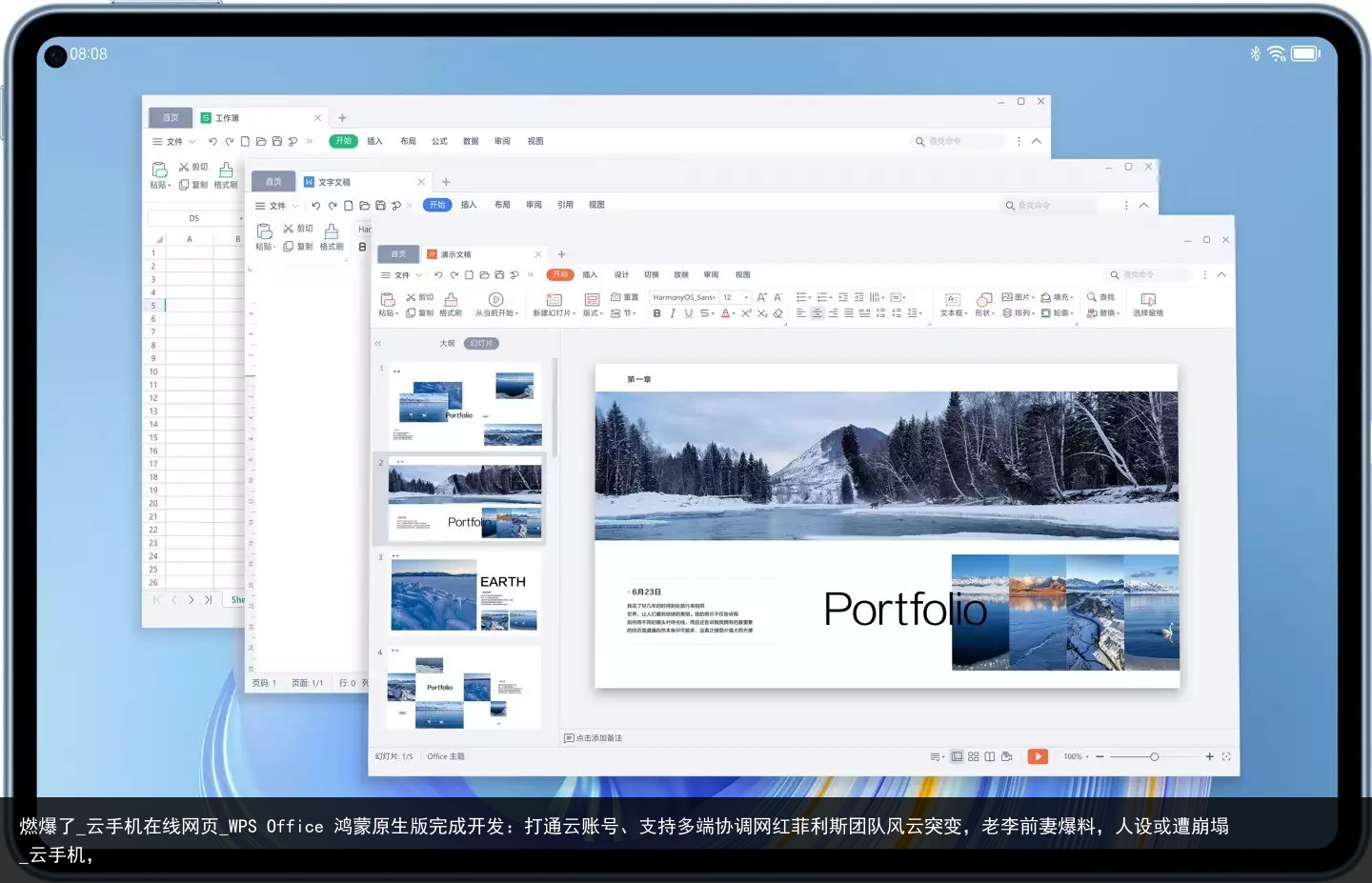Center-align text in presentation ribbon
1372x883 pixels.
(817, 313)
